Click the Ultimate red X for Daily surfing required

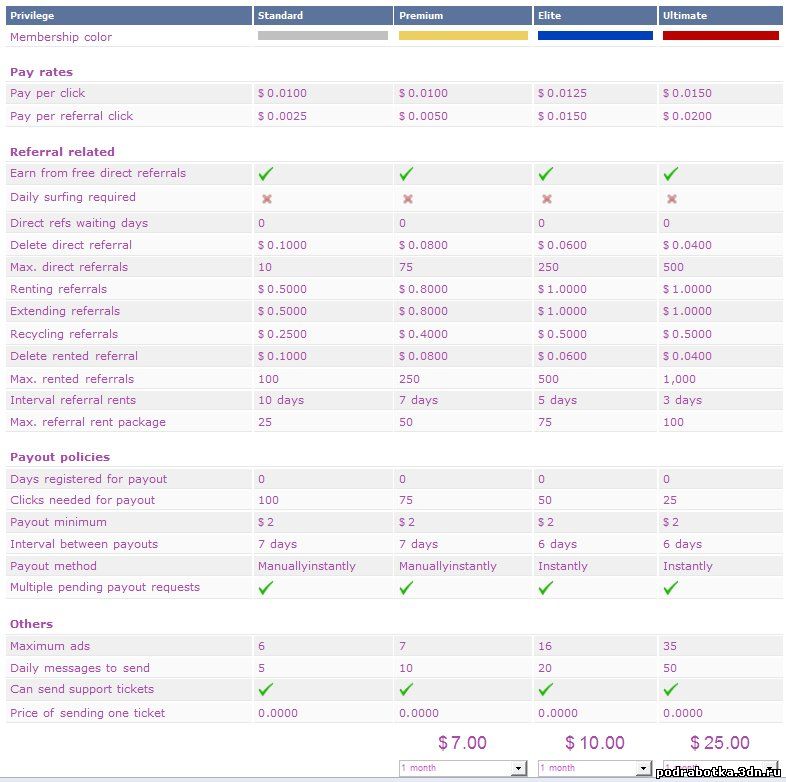(x=672, y=199)
